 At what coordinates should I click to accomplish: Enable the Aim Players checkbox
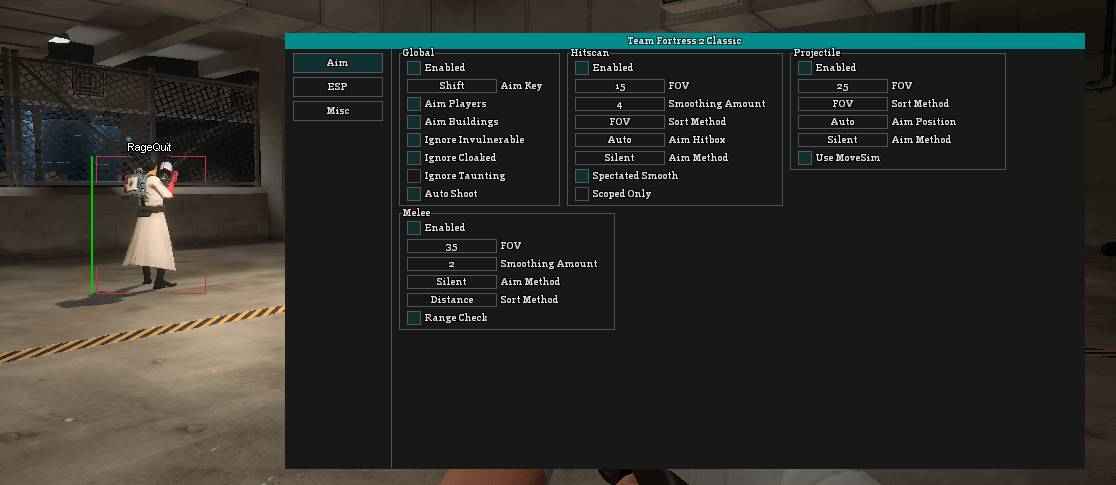[414, 104]
